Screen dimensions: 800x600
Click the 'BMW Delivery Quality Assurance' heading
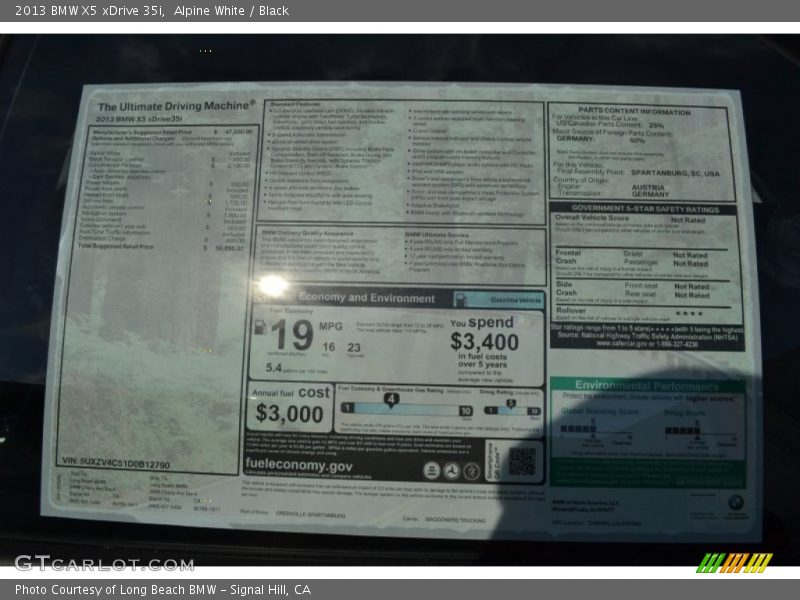pyautogui.click(x=307, y=233)
